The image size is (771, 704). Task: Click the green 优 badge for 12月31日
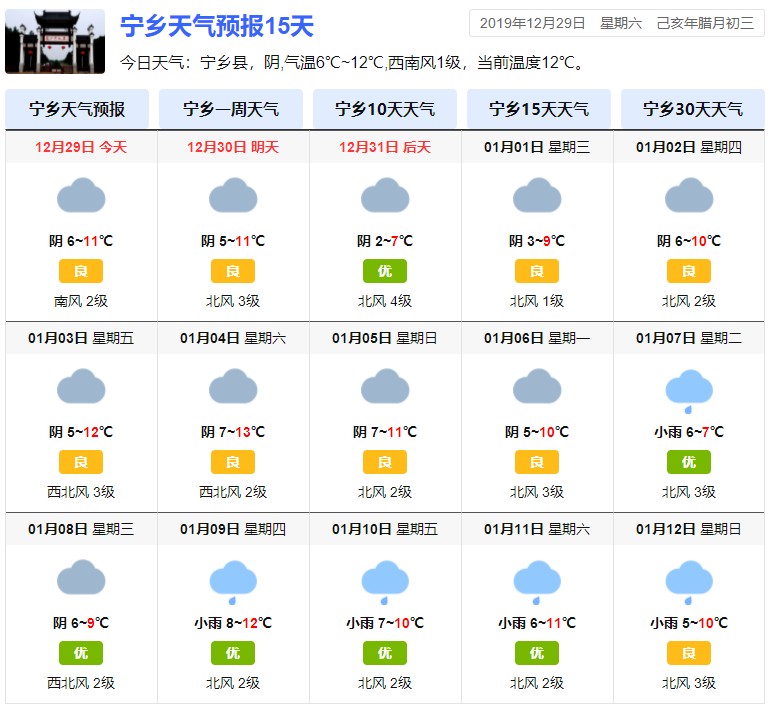pos(385,271)
